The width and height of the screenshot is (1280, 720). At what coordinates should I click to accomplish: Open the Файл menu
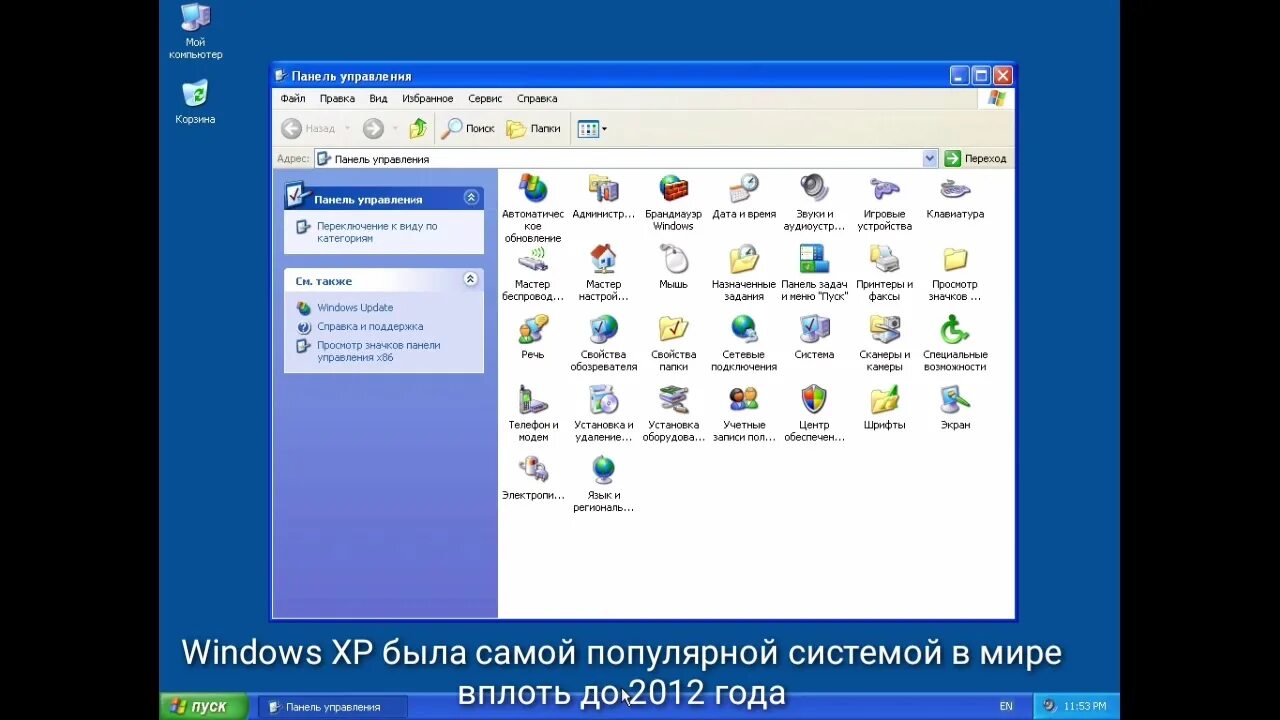(x=293, y=99)
